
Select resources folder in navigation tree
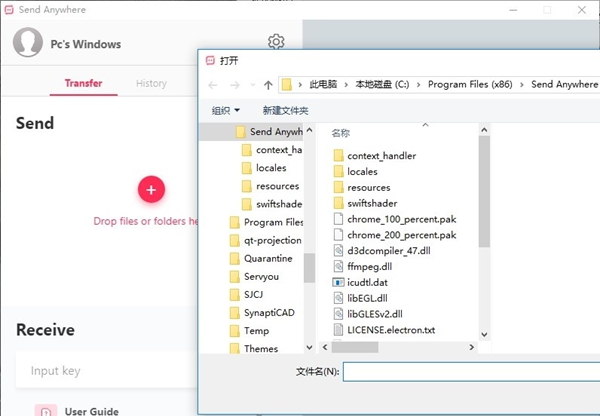(271, 186)
